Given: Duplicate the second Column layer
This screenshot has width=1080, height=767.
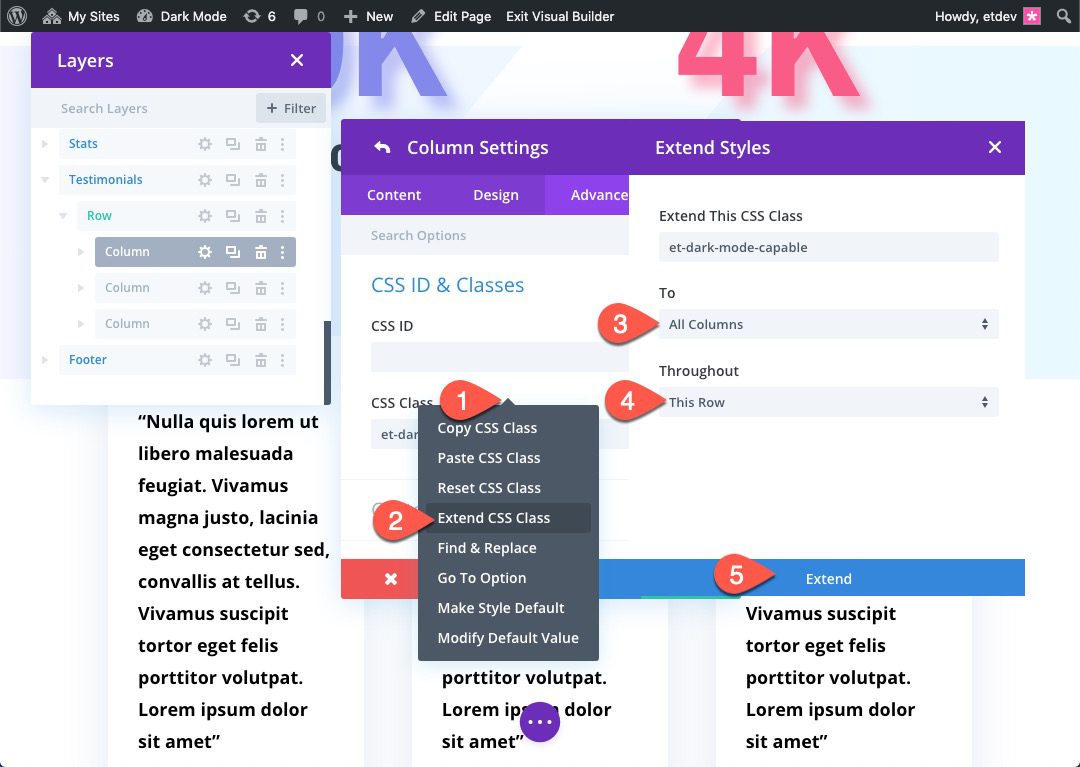Looking at the screenshot, I should [x=232, y=287].
